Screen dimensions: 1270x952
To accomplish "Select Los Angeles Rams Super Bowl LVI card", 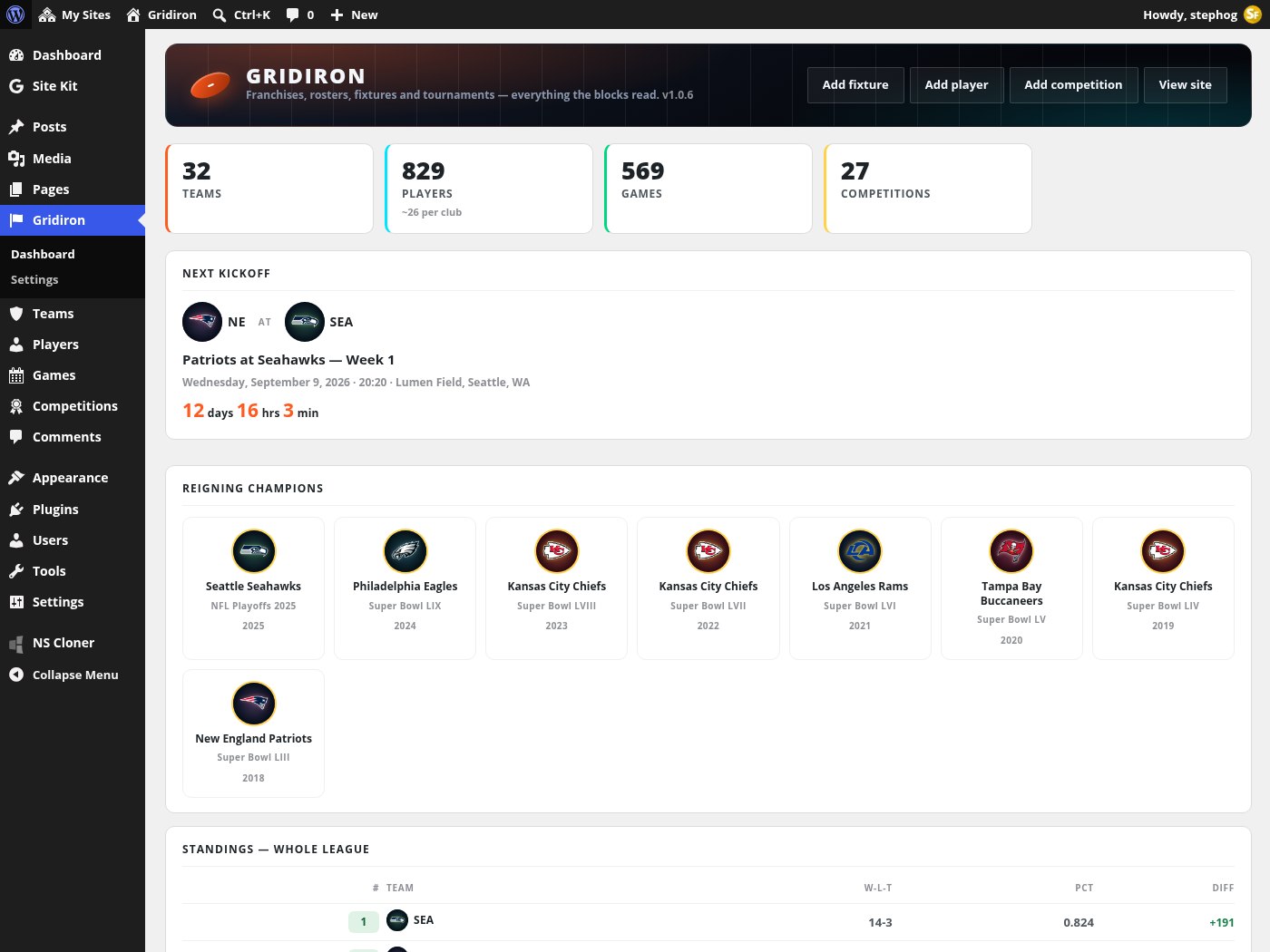I will click(x=860, y=588).
